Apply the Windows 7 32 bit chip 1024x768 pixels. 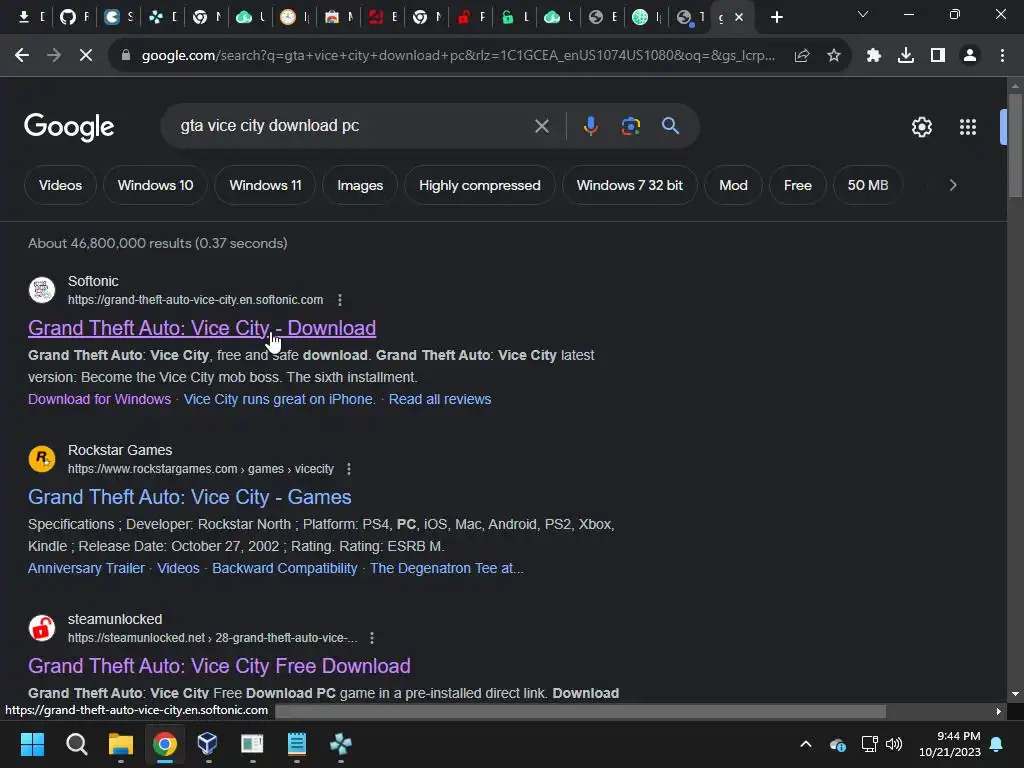tap(630, 185)
